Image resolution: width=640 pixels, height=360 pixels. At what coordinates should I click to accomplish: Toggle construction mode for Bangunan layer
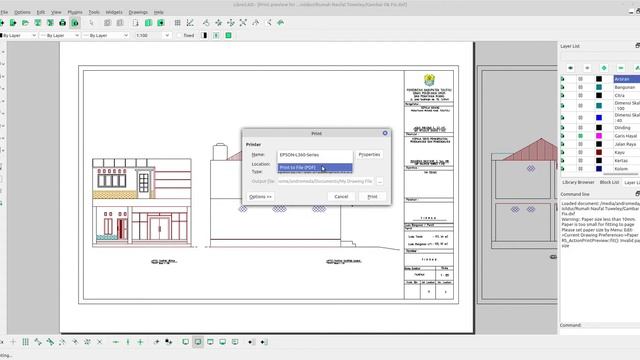(x=580, y=87)
